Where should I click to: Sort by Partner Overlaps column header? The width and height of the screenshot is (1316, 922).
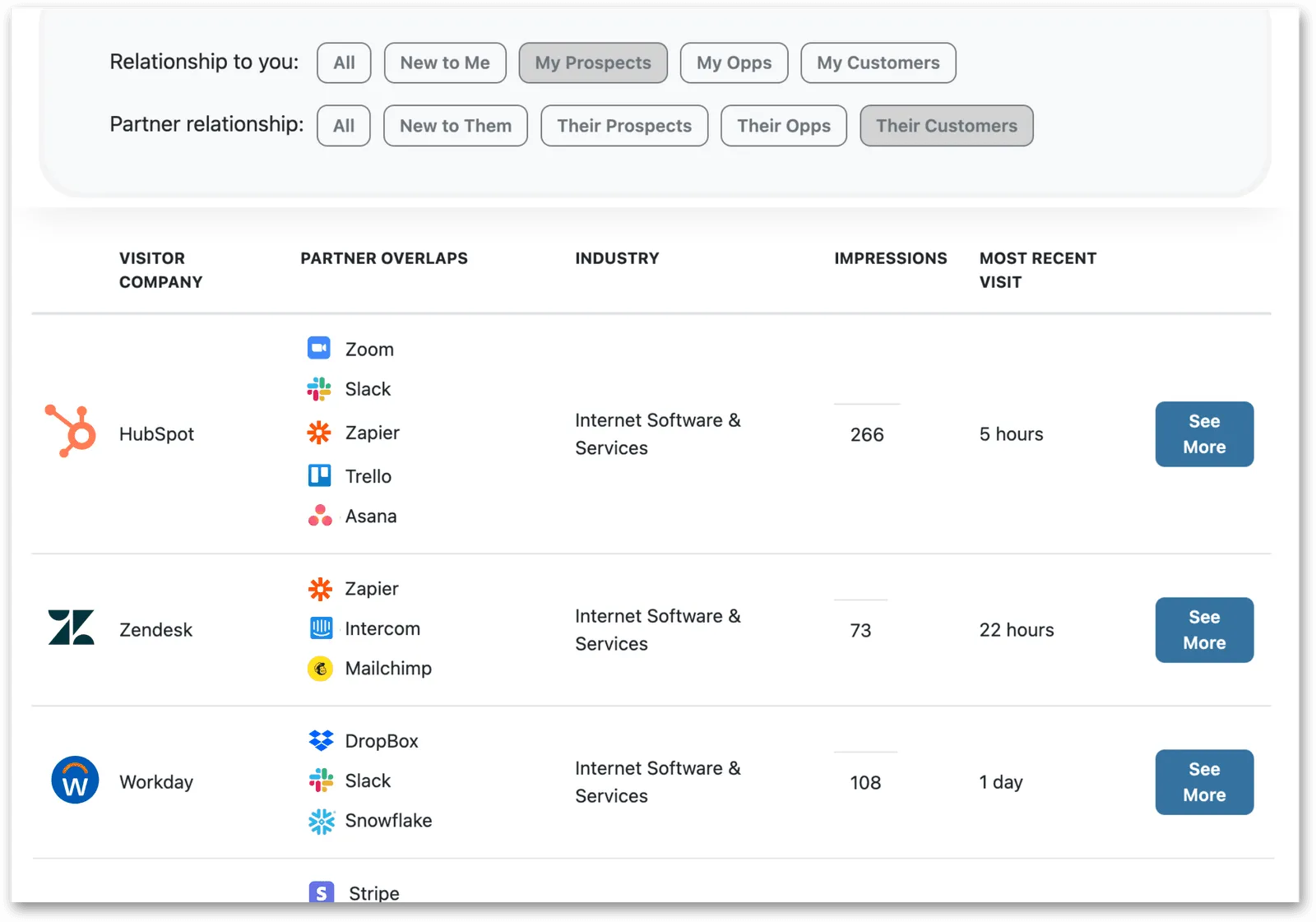pos(384,258)
